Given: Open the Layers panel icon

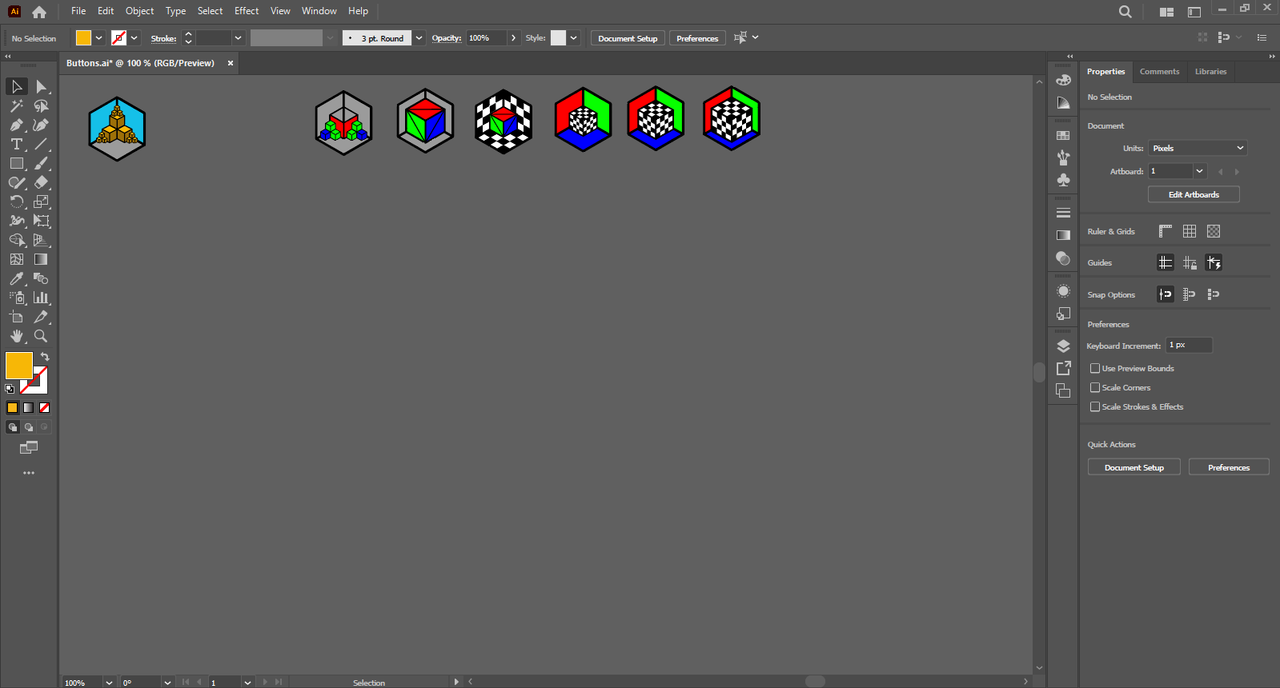Looking at the screenshot, I should [x=1063, y=346].
